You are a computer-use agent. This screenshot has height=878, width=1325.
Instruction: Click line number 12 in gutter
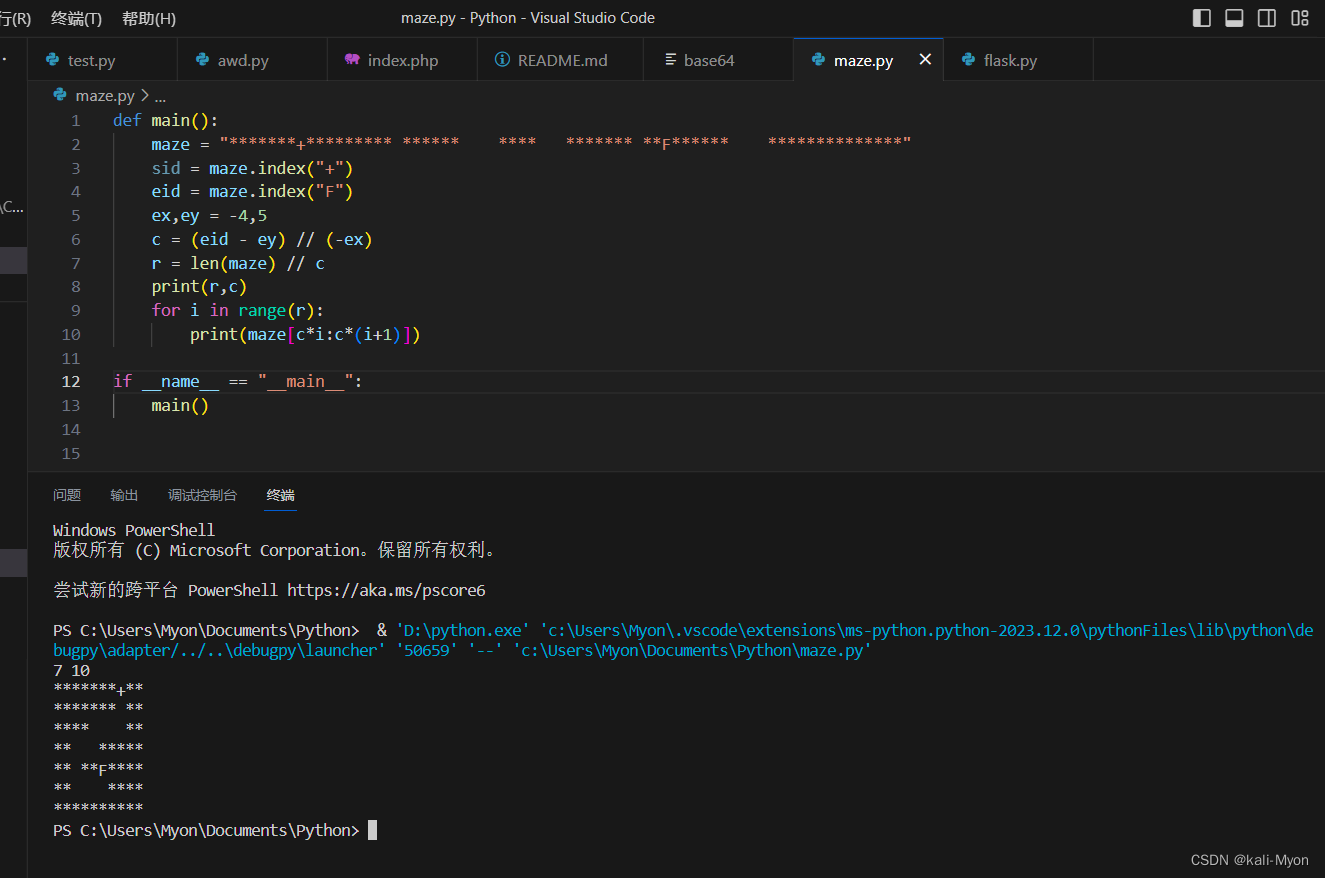(71, 381)
